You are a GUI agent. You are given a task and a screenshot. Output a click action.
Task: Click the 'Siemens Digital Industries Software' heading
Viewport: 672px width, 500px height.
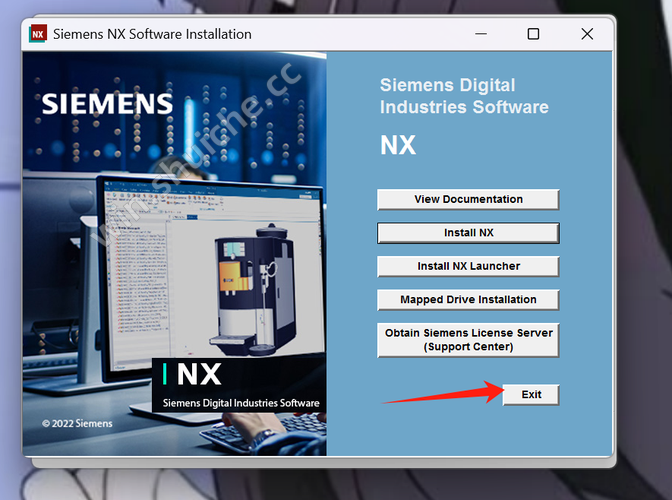click(x=464, y=96)
